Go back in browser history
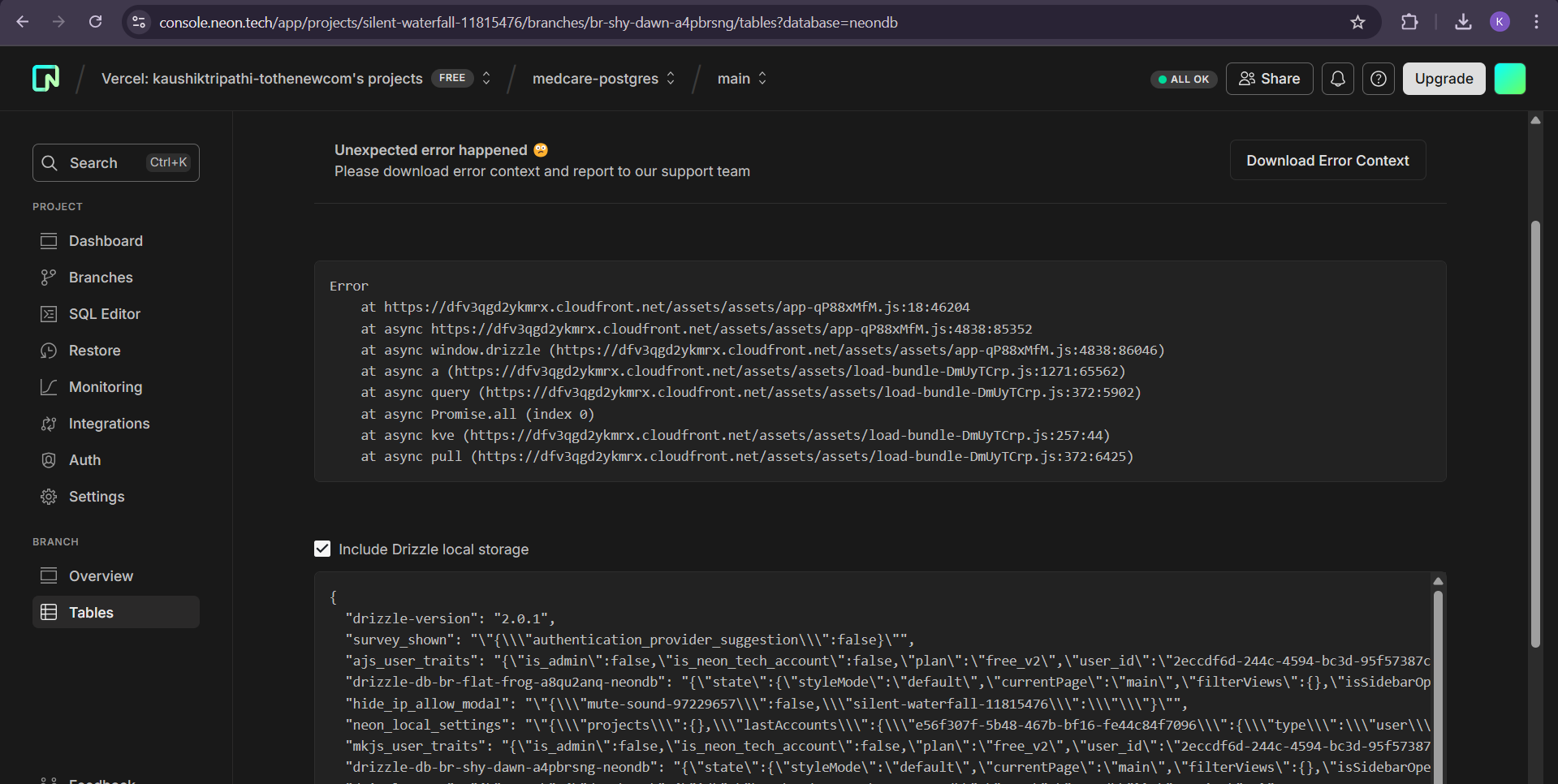Image resolution: width=1558 pixels, height=784 pixels. point(23,22)
